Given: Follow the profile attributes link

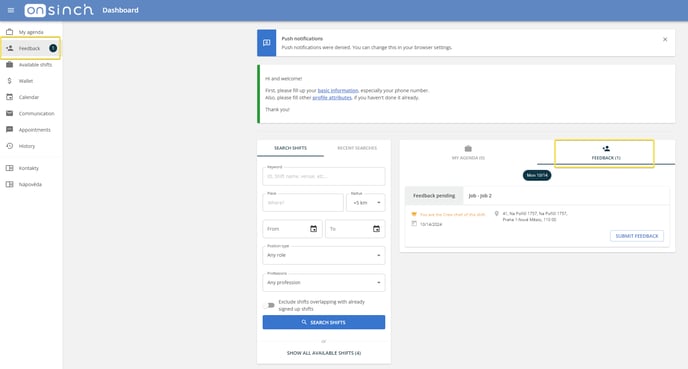Looking at the screenshot, I should pos(332,98).
